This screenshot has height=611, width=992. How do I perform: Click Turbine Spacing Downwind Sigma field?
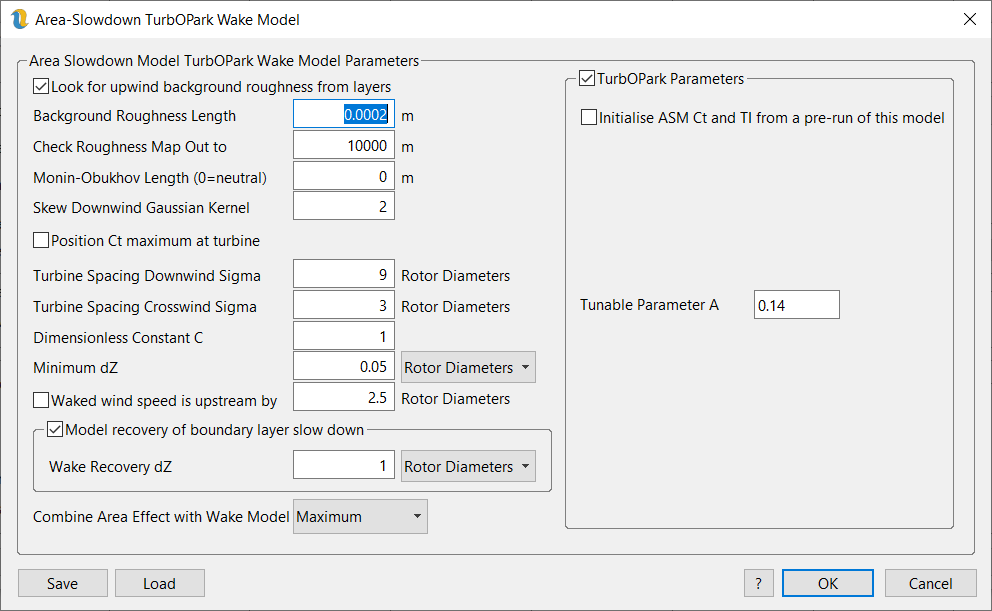[343, 275]
